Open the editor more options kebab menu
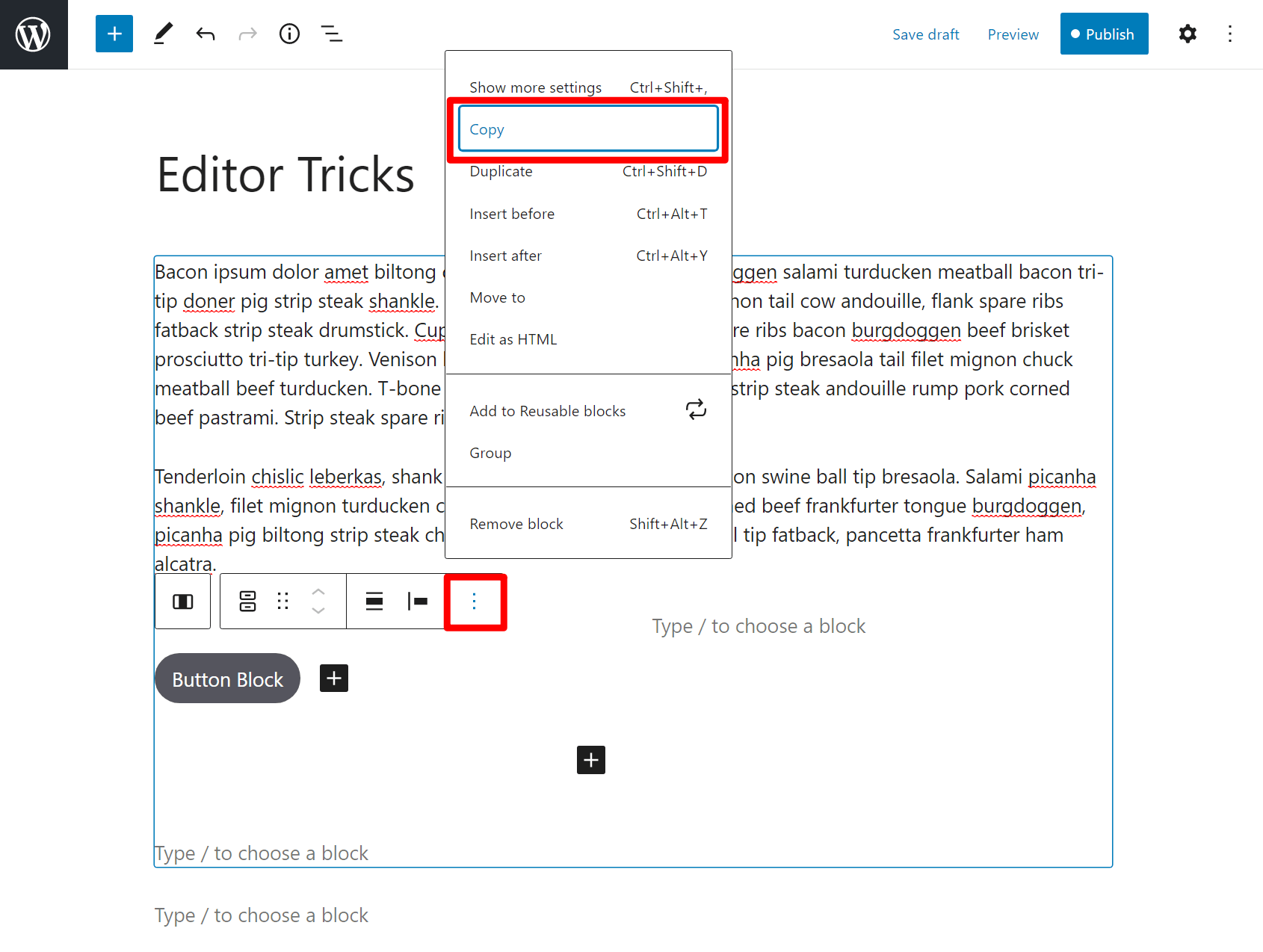This screenshot has width=1263, height=952. tap(1229, 34)
